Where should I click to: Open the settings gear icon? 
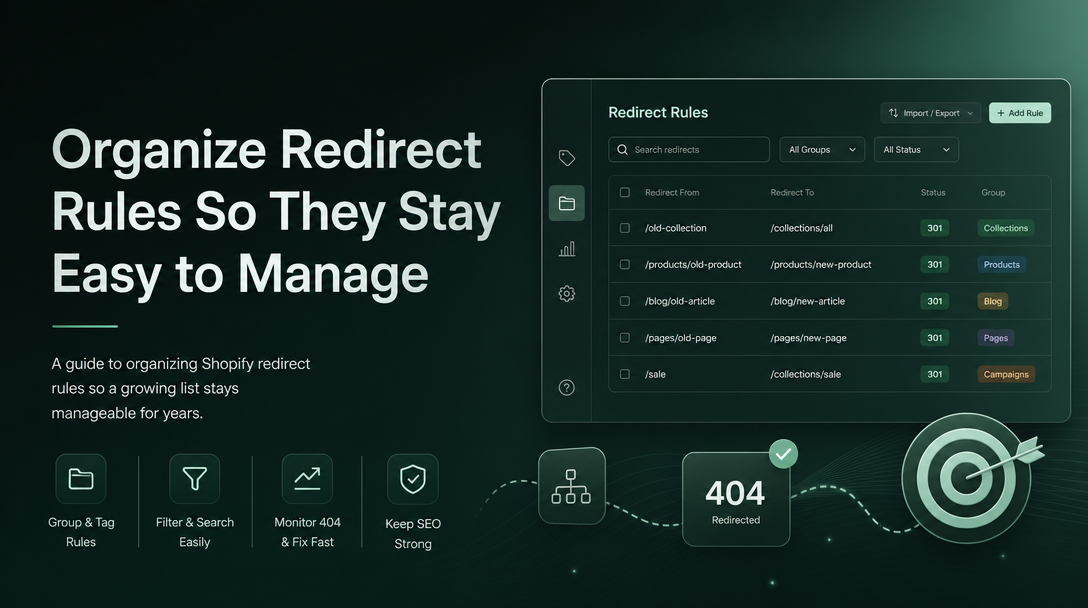point(567,294)
